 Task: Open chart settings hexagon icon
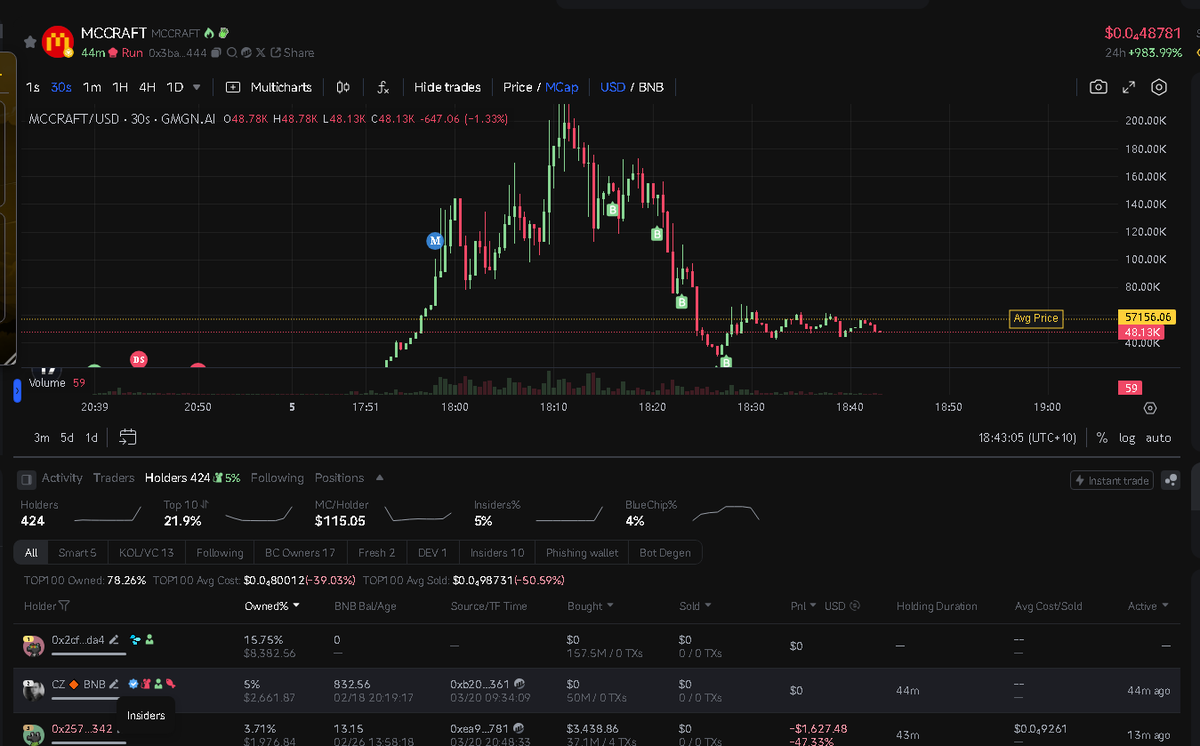coord(1159,87)
